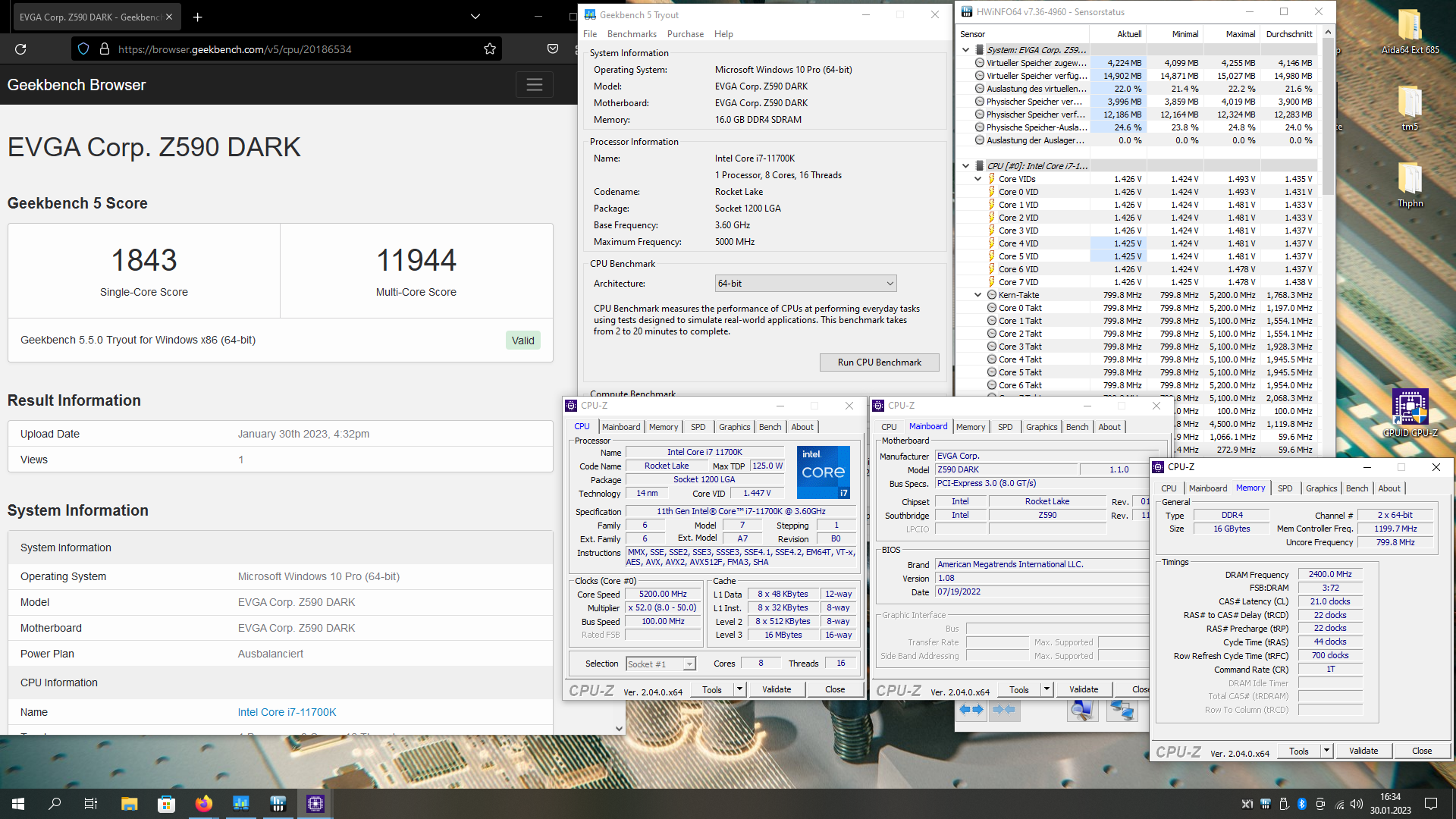Click the Maximal column header in HWiNFO
1456x819 pixels.
click(x=1231, y=34)
